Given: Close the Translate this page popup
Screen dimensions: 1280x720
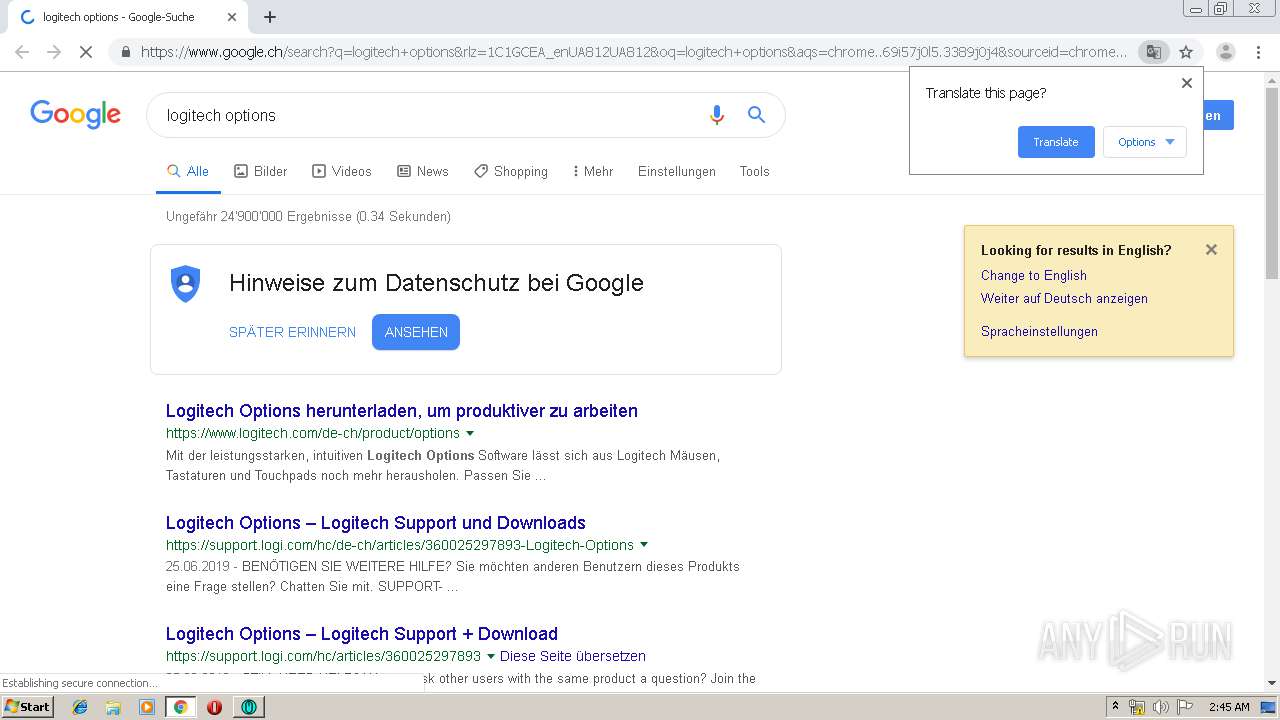Looking at the screenshot, I should [x=1187, y=83].
